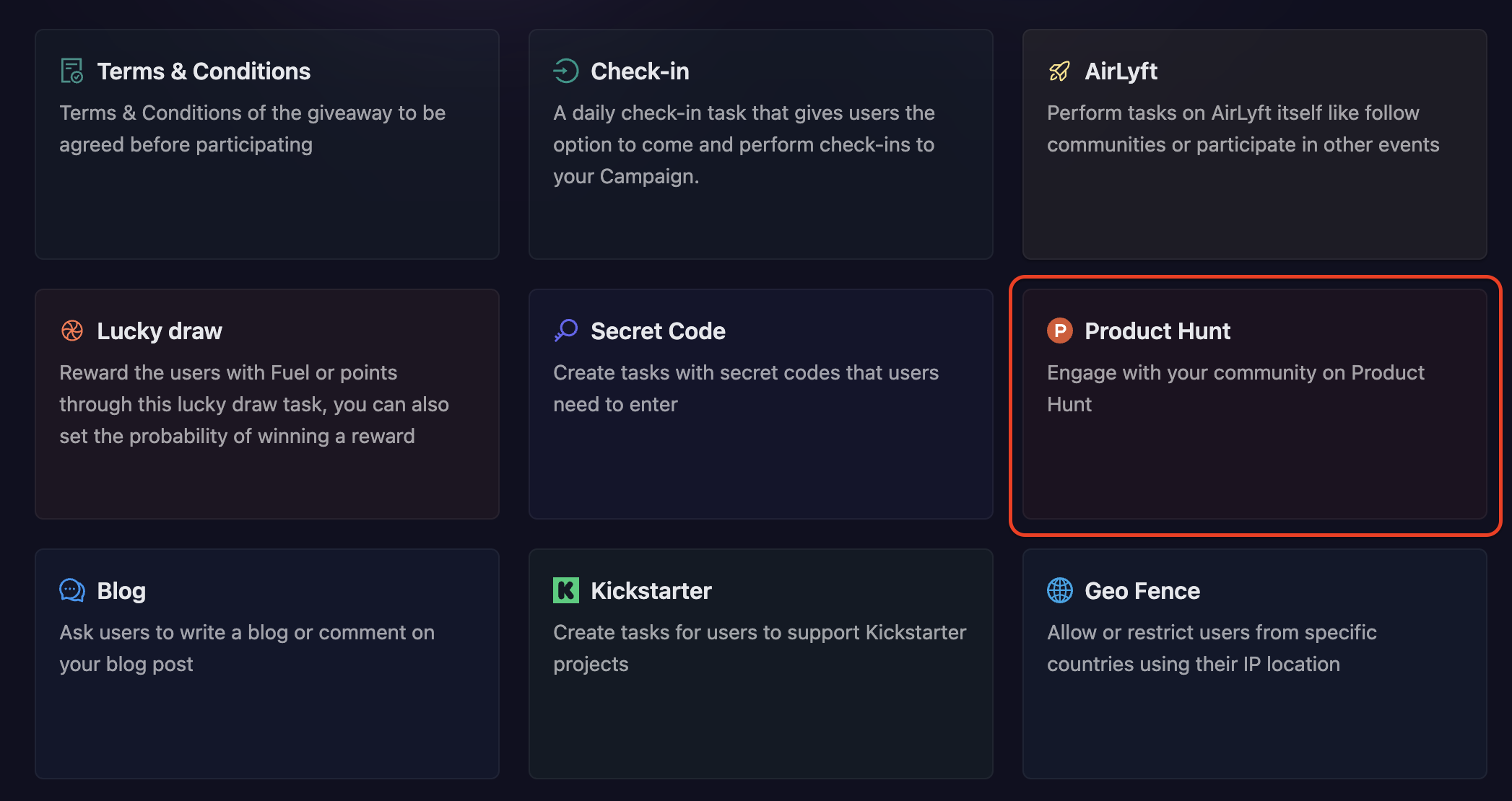Click the Check-in arrow circle icon

pos(565,71)
